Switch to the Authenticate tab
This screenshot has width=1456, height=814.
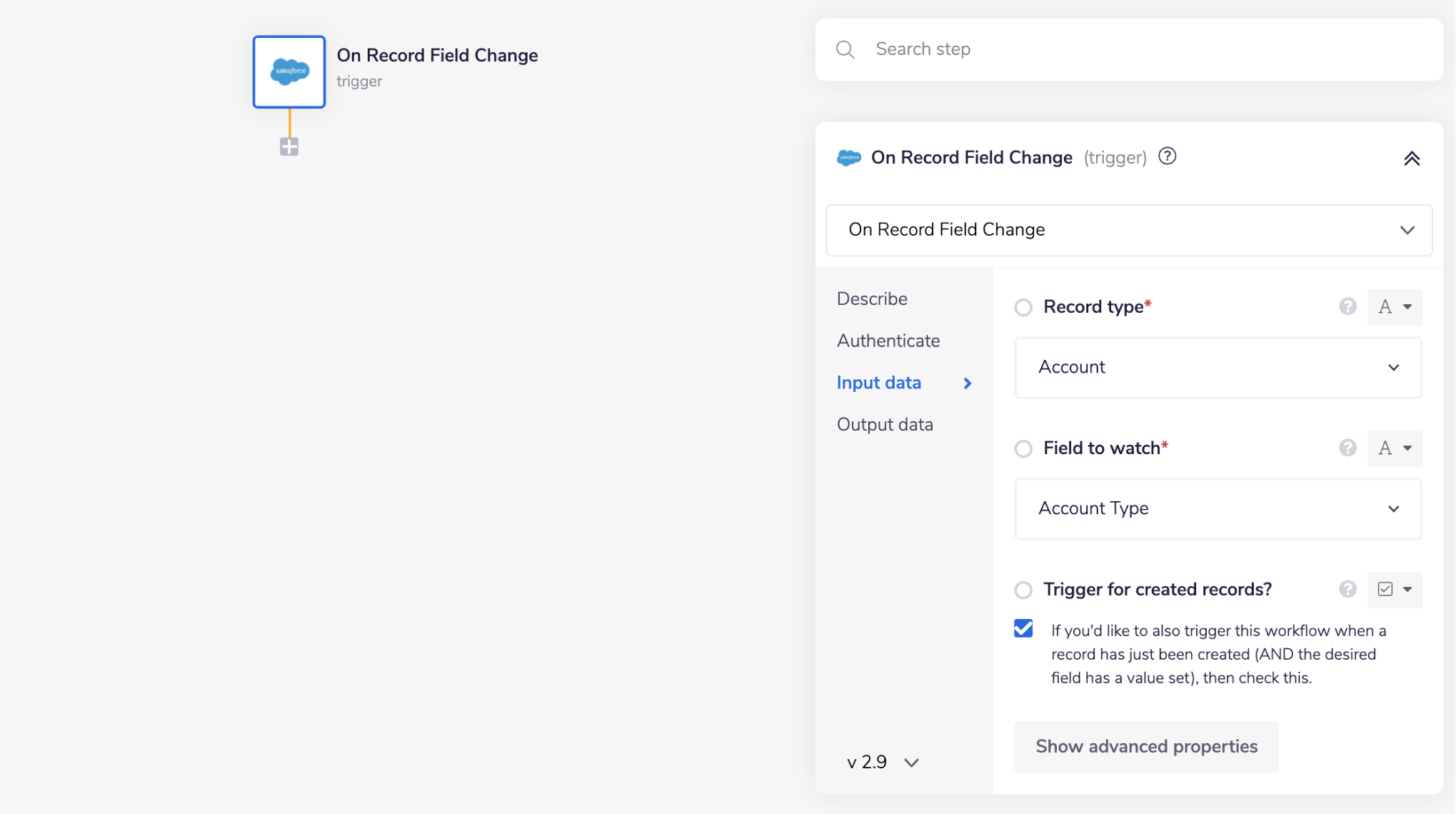pyautogui.click(x=888, y=341)
